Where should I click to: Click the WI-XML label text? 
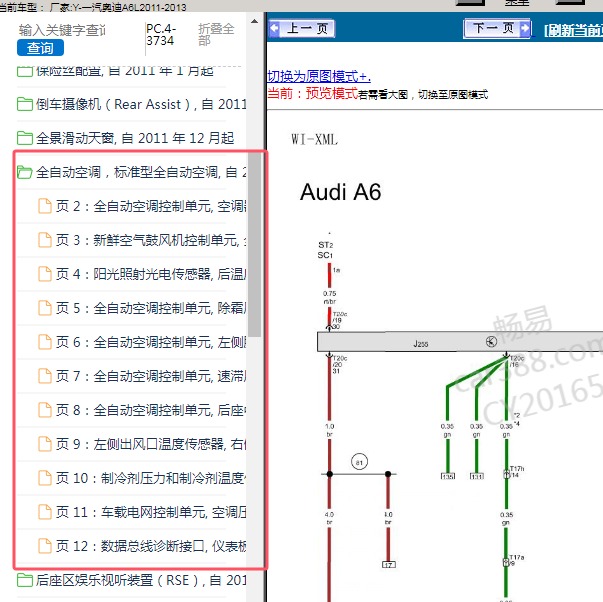tap(315, 139)
